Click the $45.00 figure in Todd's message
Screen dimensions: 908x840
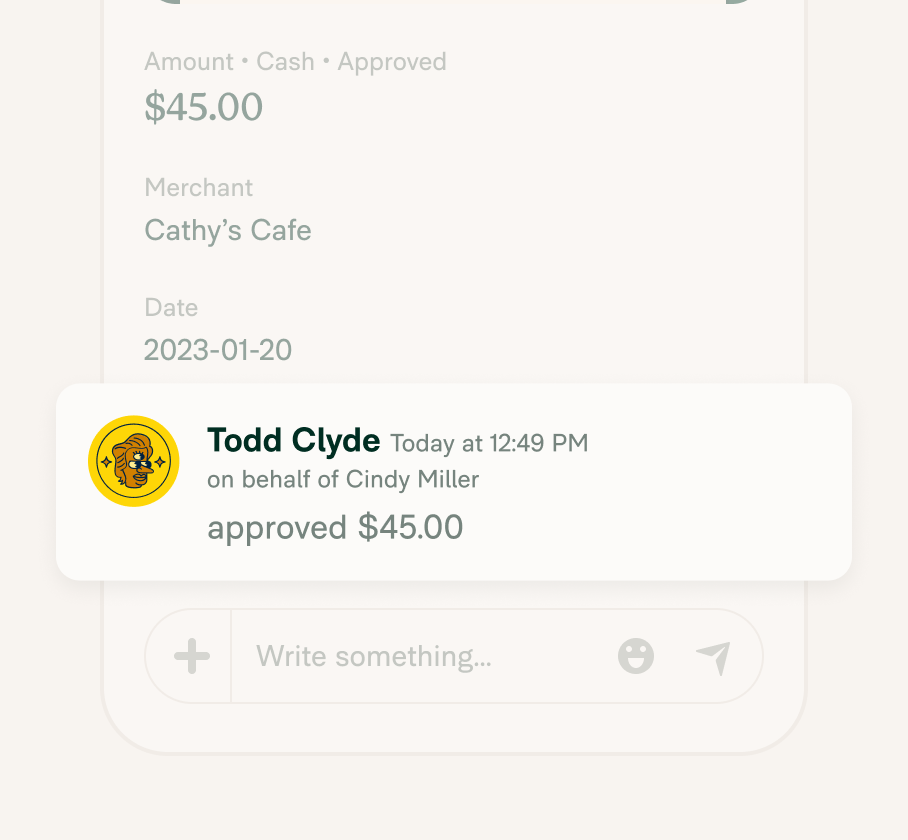[x=410, y=527]
